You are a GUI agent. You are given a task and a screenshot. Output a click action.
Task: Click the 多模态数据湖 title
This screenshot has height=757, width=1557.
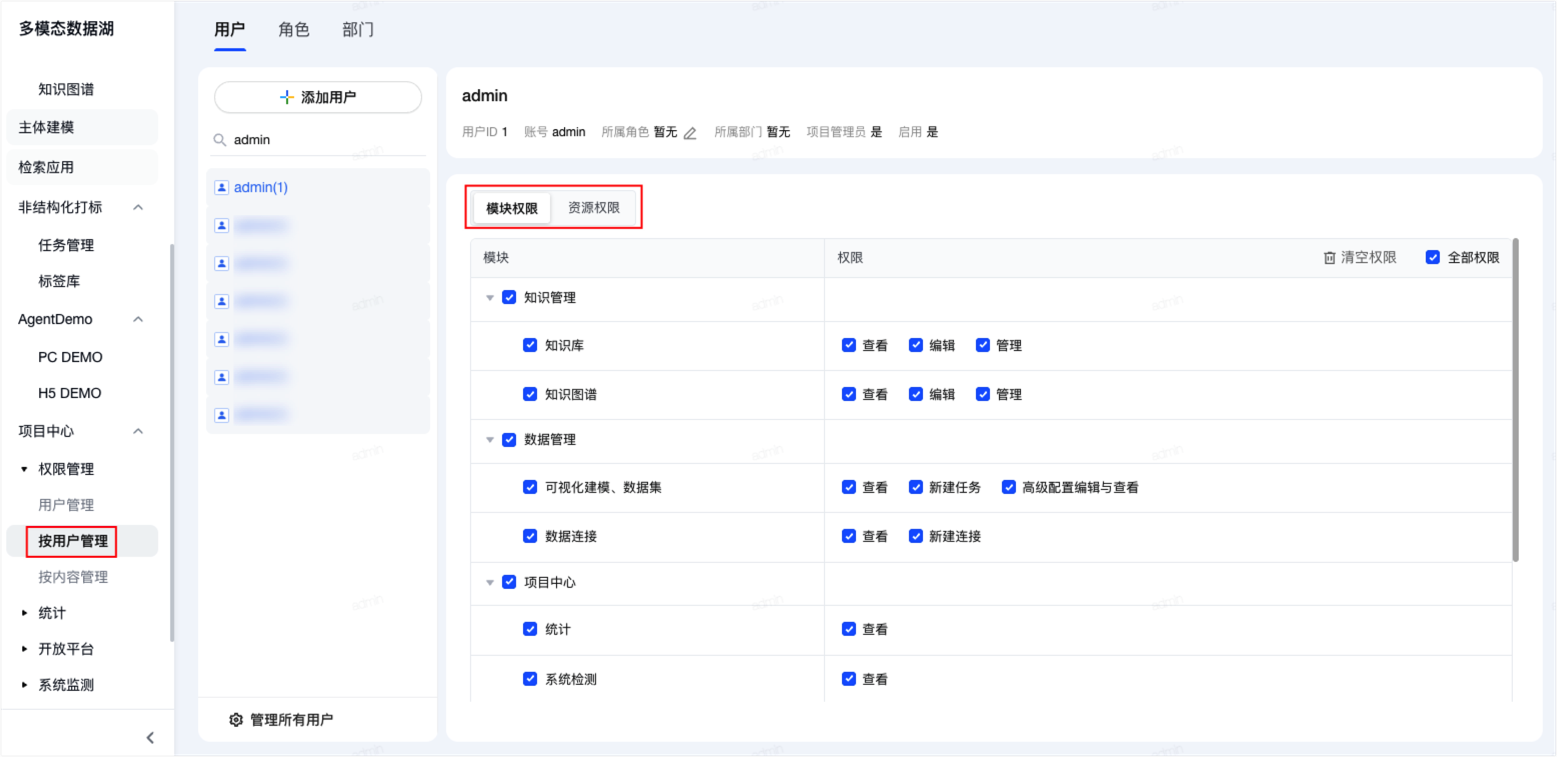click(x=66, y=29)
